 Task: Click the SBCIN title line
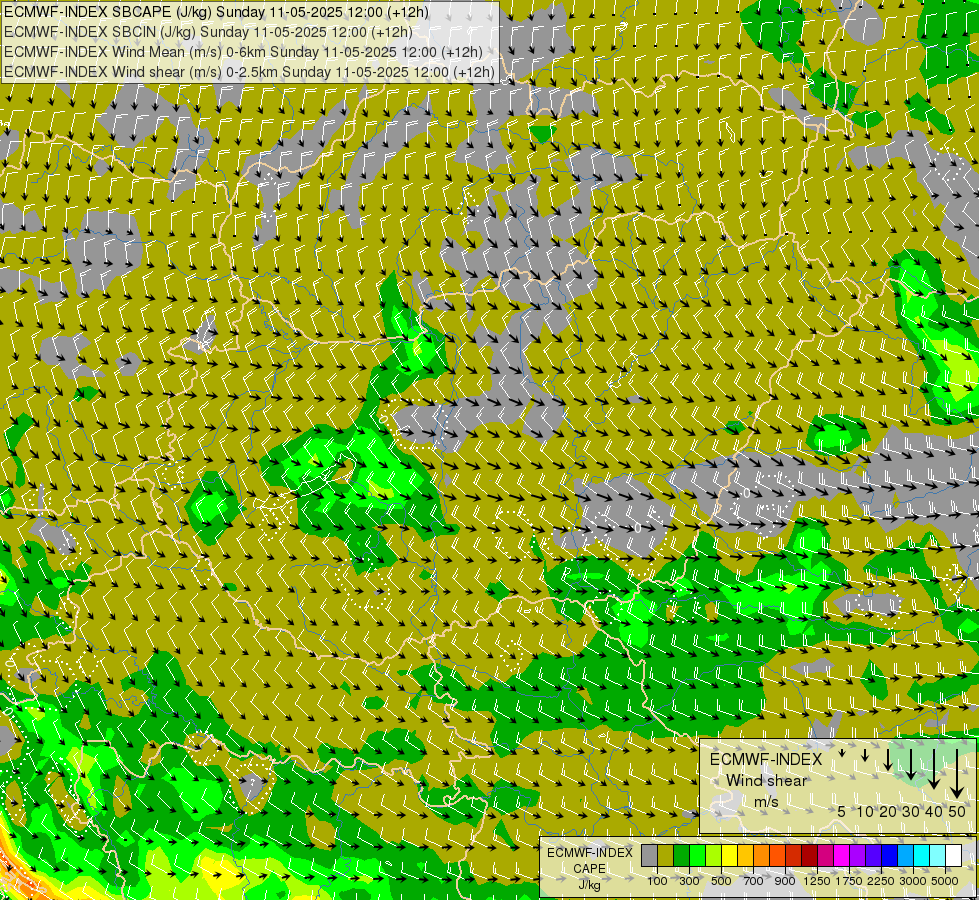pos(208,32)
